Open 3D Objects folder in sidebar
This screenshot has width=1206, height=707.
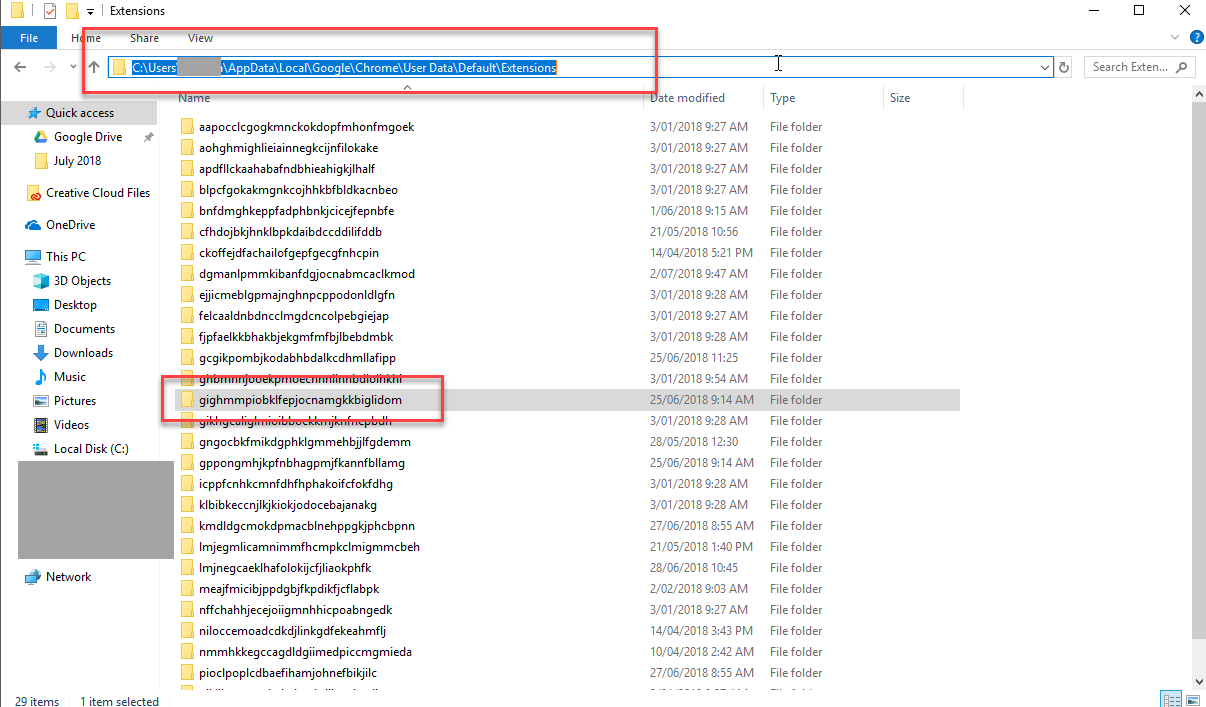(x=82, y=281)
